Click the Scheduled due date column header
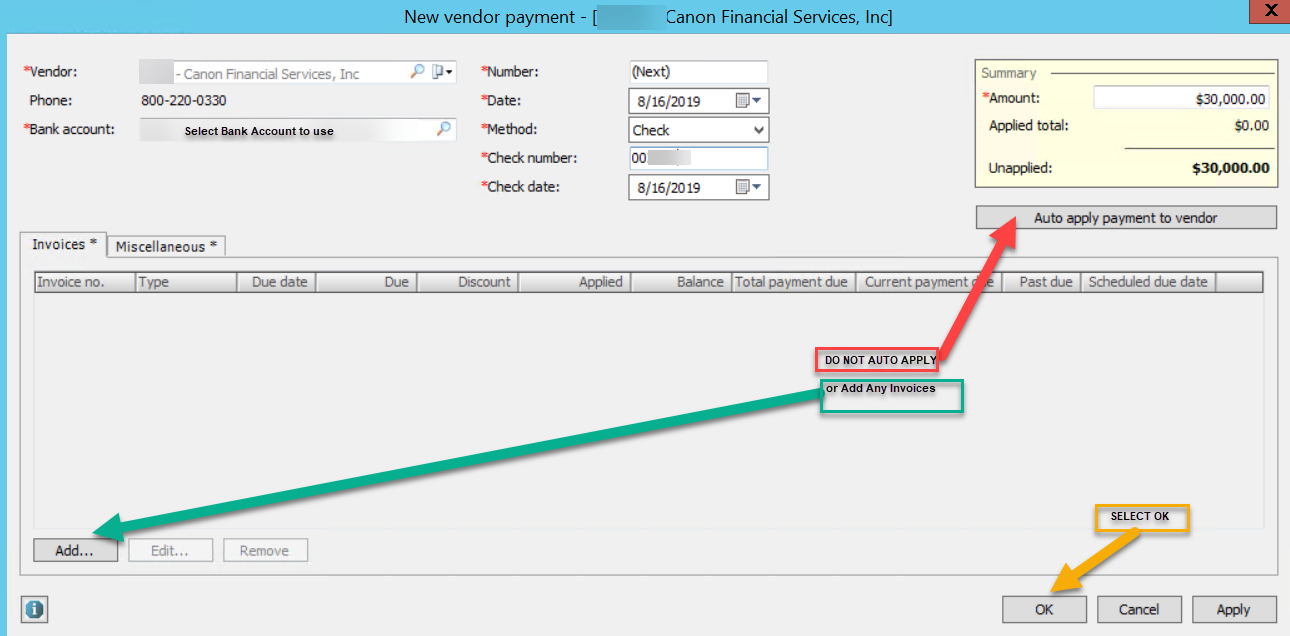Screen dimensions: 1290x636 click(x=1148, y=282)
